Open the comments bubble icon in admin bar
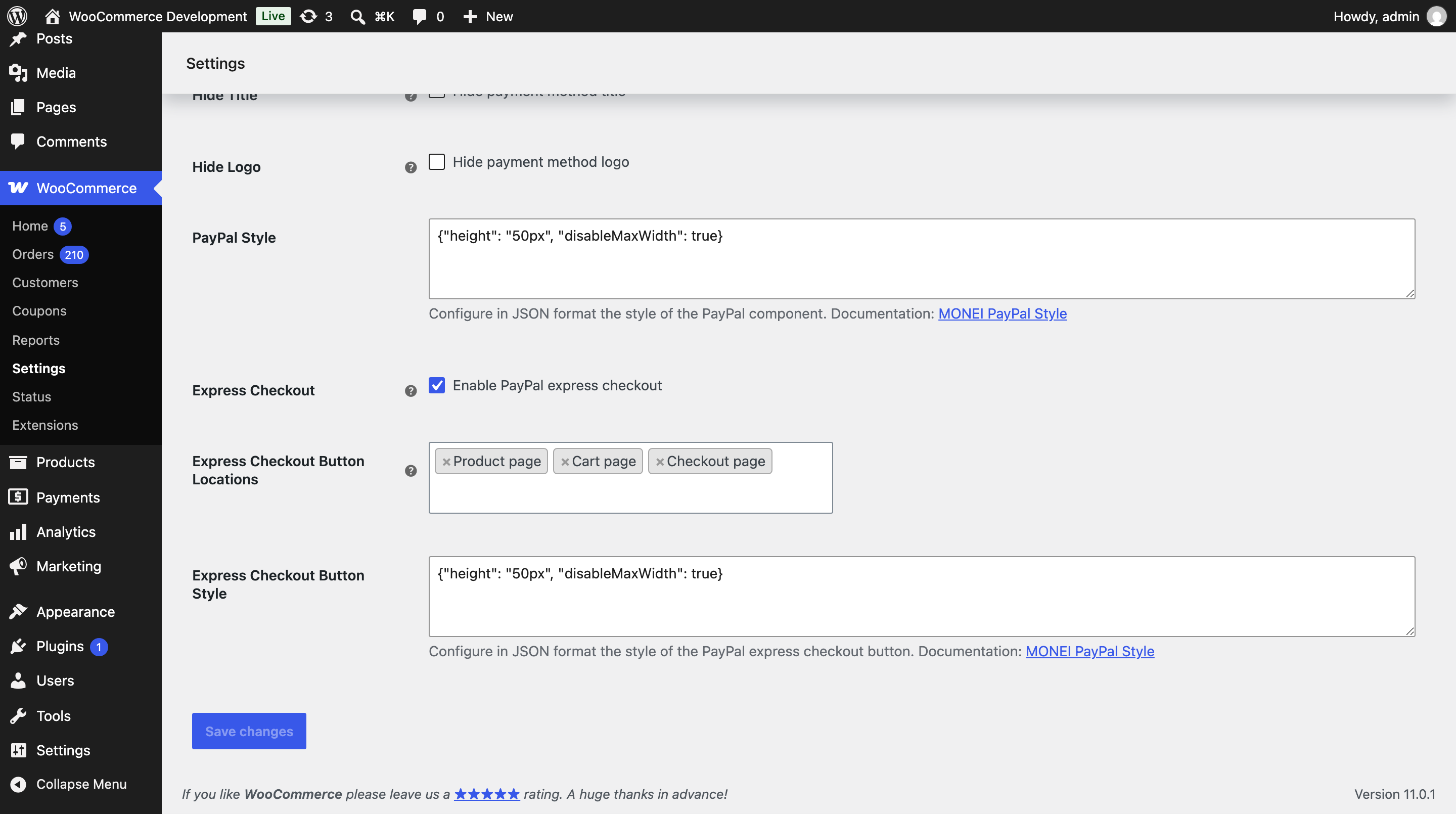The width and height of the screenshot is (1456, 814). pyautogui.click(x=420, y=16)
